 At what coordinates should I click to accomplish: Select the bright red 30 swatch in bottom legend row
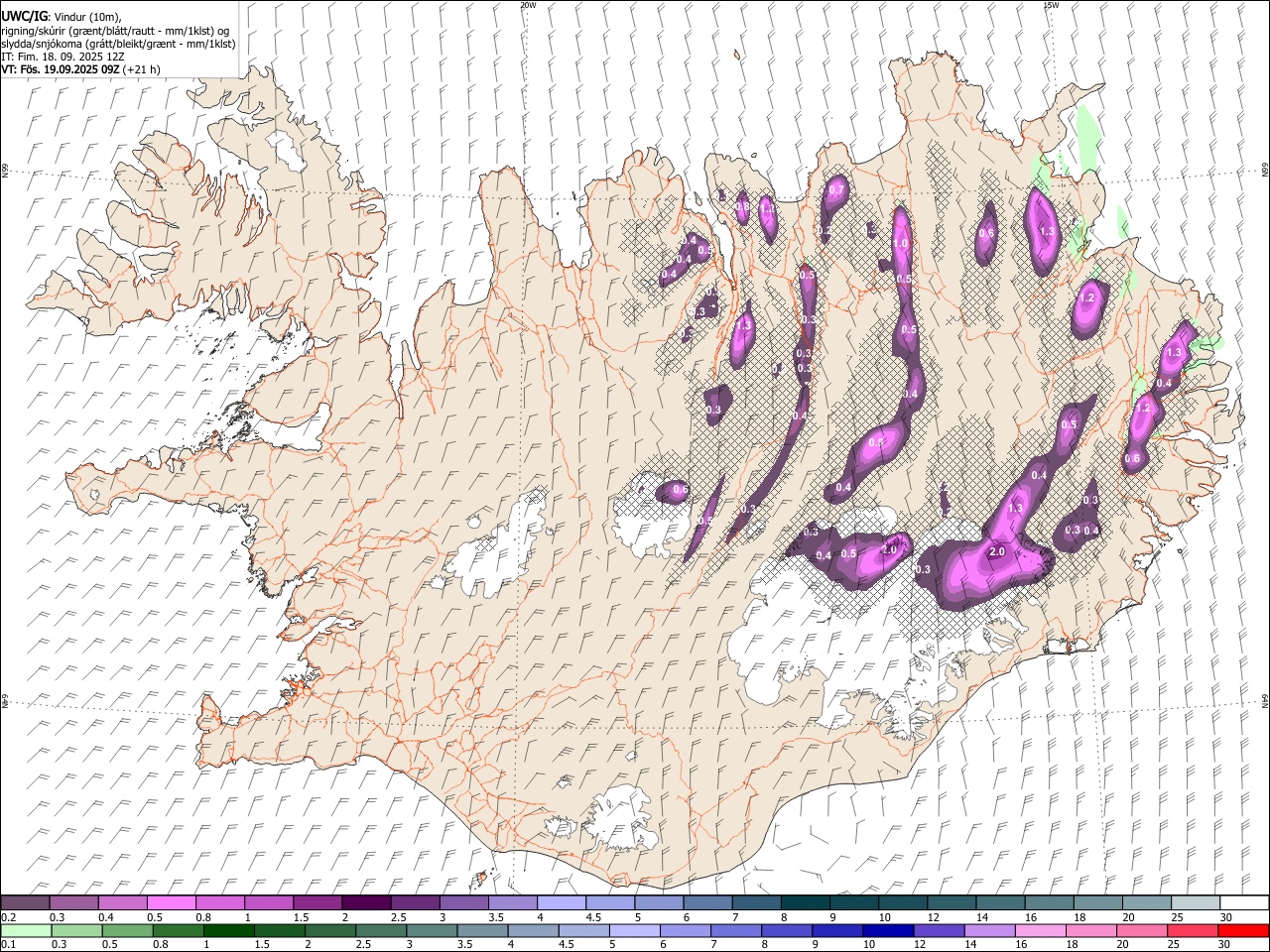(x=1243, y=930)
